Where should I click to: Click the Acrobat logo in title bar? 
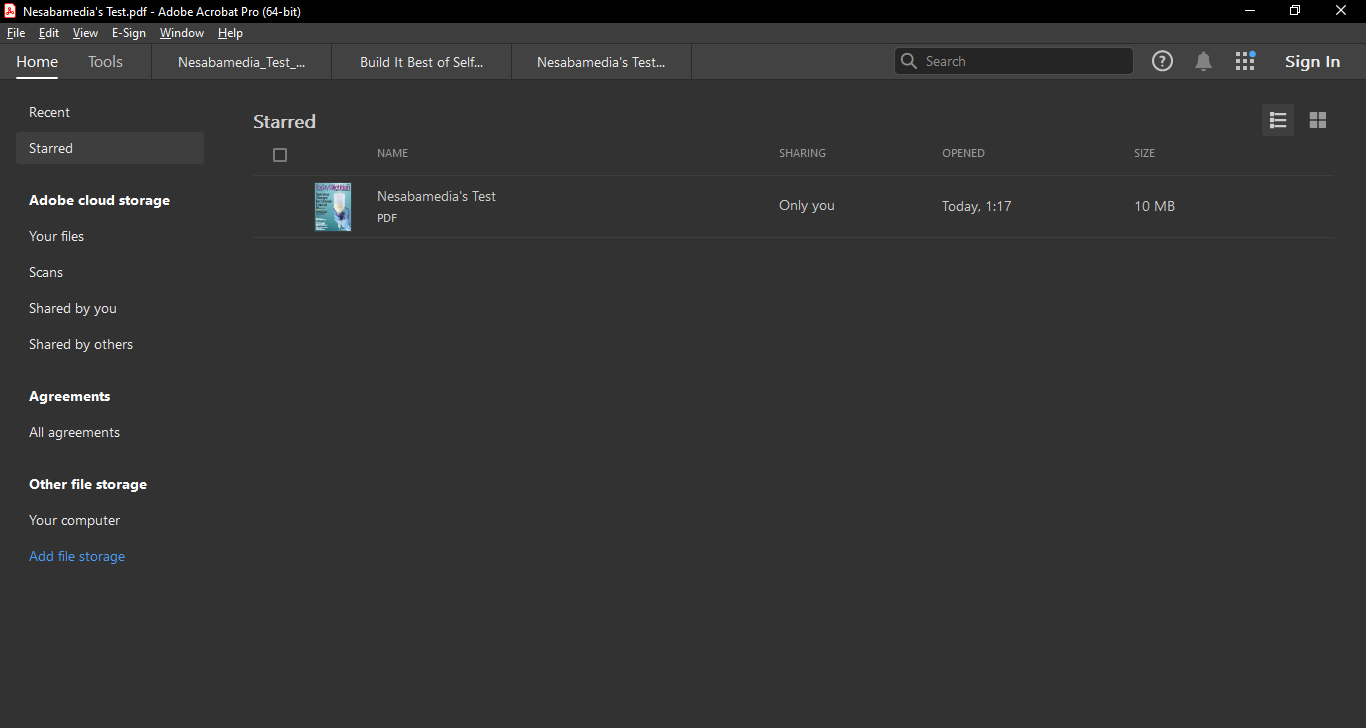click(10, 11)
